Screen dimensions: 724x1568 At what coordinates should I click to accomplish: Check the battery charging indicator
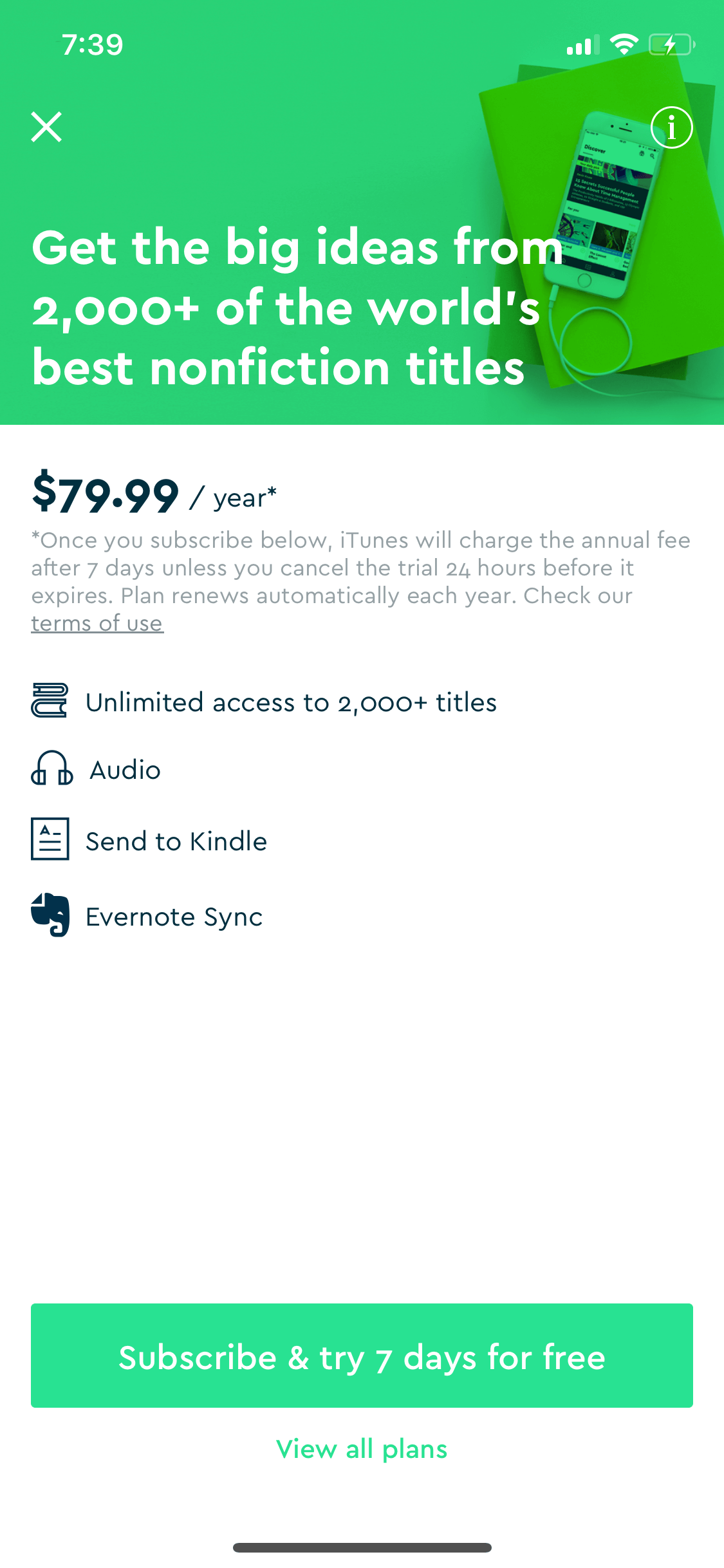pos(671,44)
